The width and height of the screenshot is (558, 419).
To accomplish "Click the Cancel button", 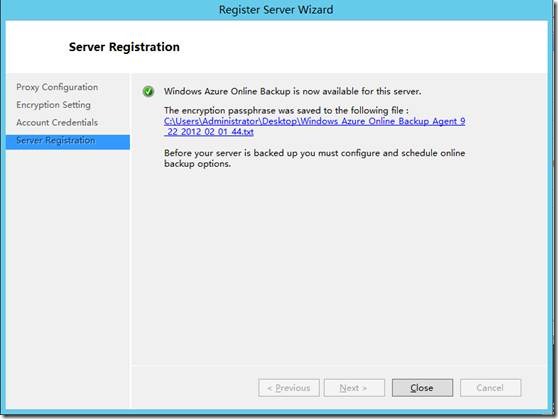I will click(x=490, y=388).
